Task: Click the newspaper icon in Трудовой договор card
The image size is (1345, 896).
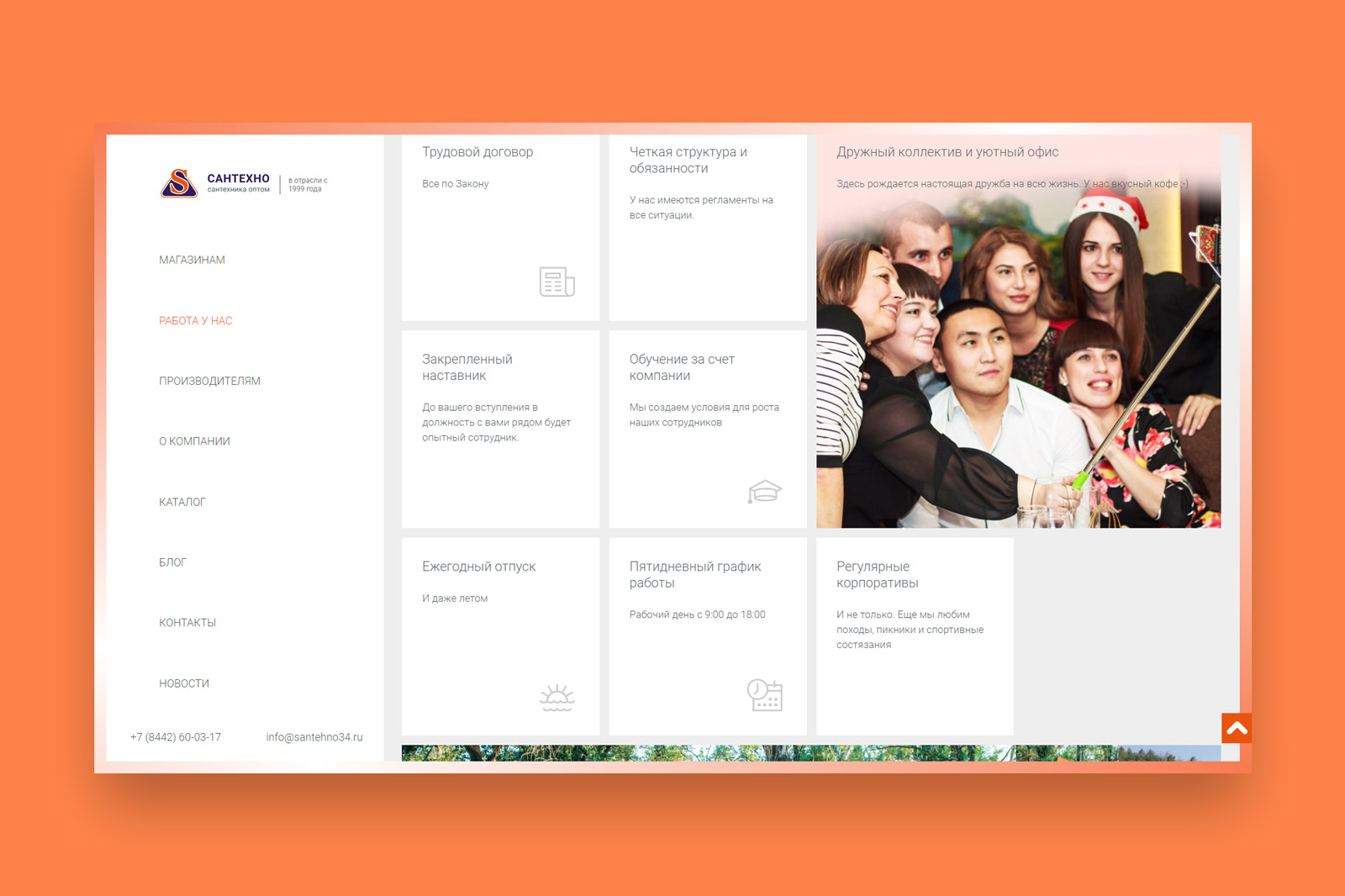Action: coord(556,282)
